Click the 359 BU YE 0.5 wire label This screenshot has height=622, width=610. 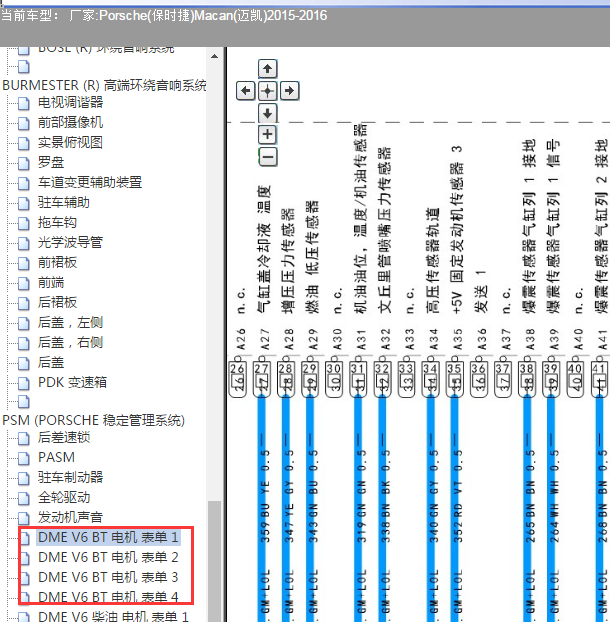(265, 496)
